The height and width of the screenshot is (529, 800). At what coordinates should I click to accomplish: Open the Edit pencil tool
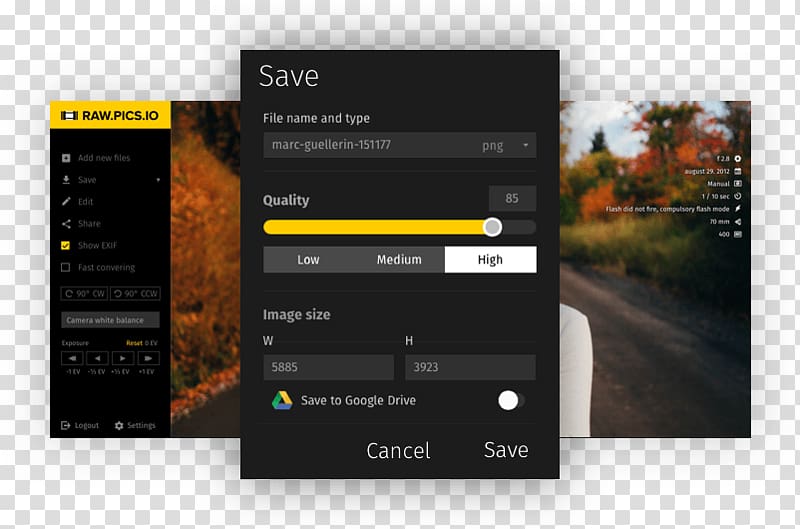pyautogui.click(x=66, y=201)
